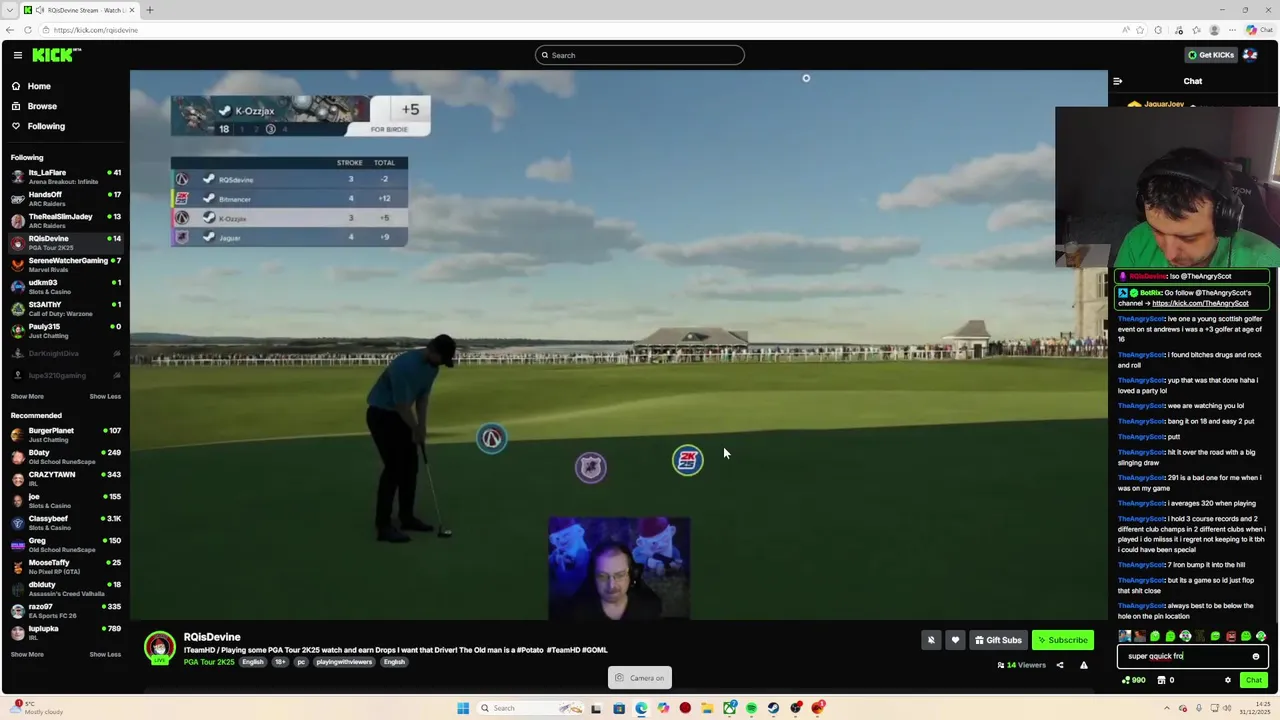Click Get KICKs button

point(1210,55)
